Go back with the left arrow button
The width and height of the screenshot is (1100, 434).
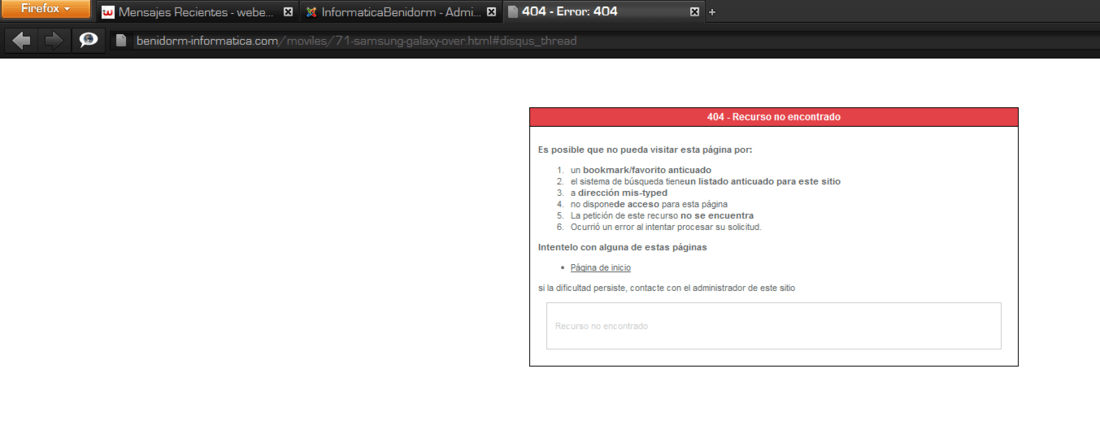[x=22, y=41]
